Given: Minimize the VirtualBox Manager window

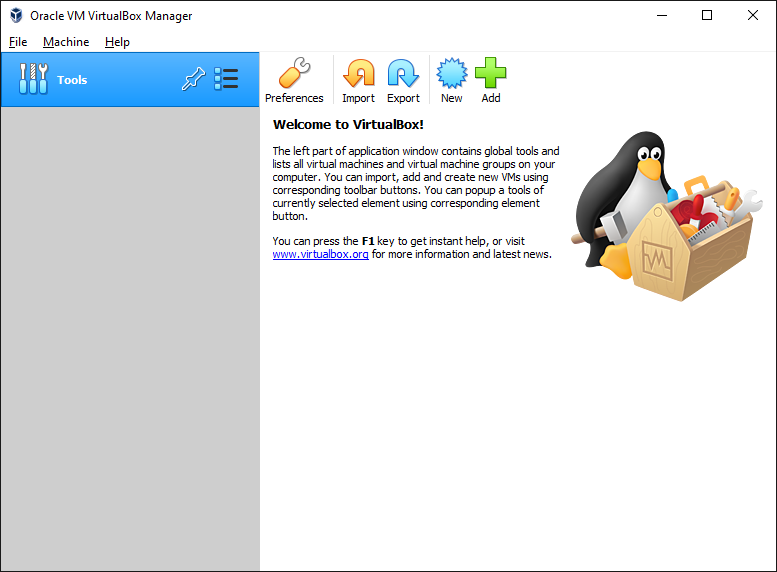Looking at the screenshot, I should 662,15.
